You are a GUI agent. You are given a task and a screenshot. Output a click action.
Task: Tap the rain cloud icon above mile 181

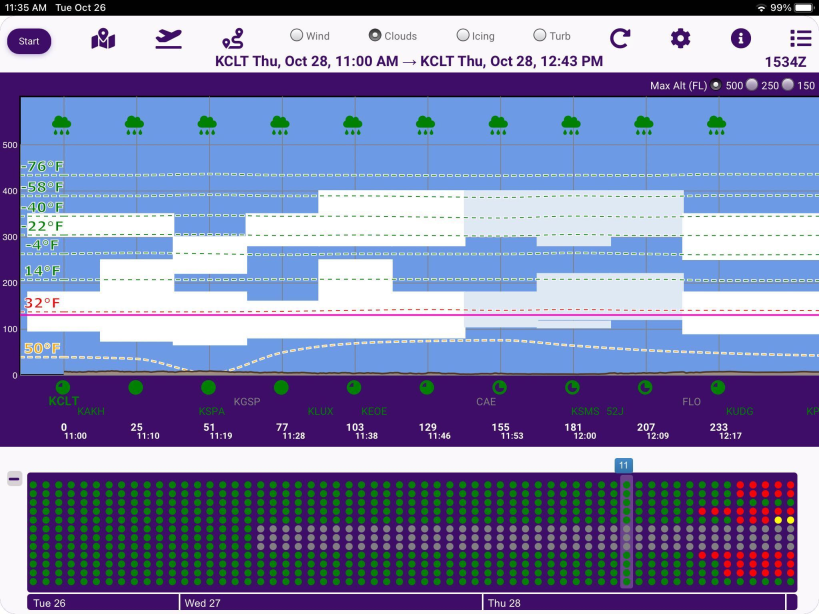571,125
